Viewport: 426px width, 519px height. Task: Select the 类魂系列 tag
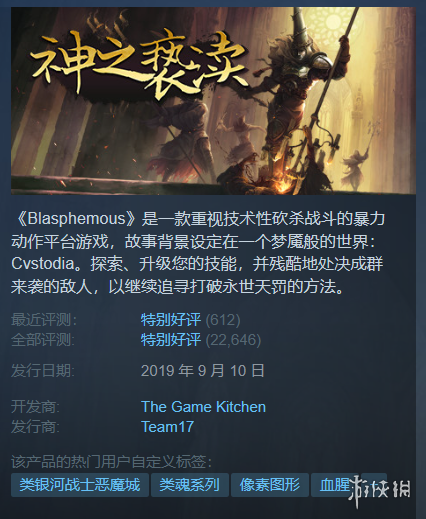(190, 485)
